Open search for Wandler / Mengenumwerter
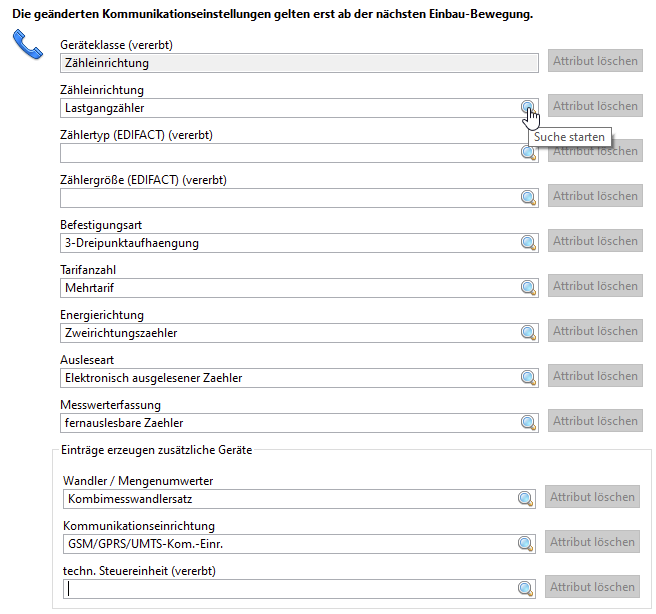The image size is (656, 614). click(525, 498)
